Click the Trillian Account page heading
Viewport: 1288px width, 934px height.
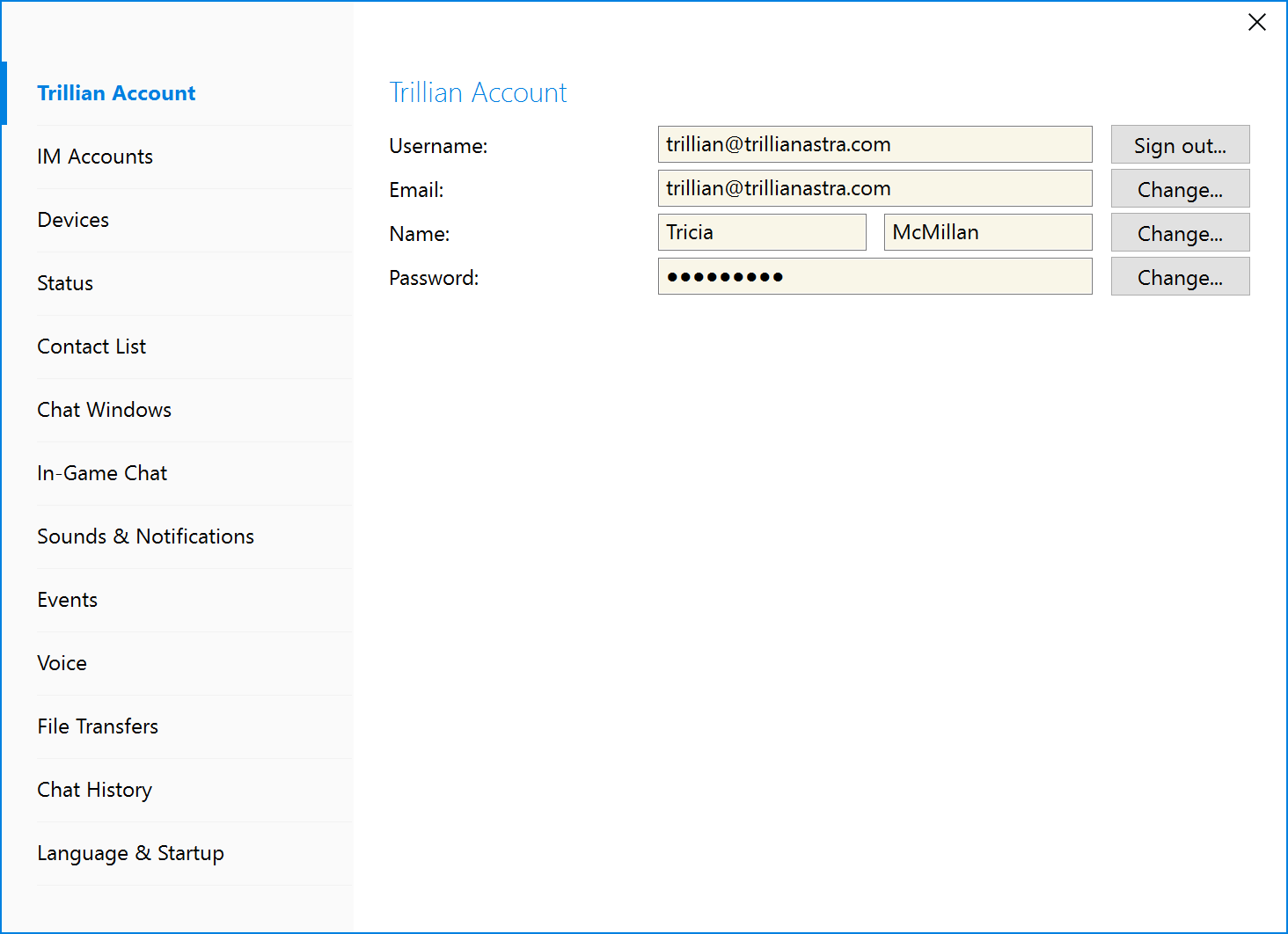478,92
